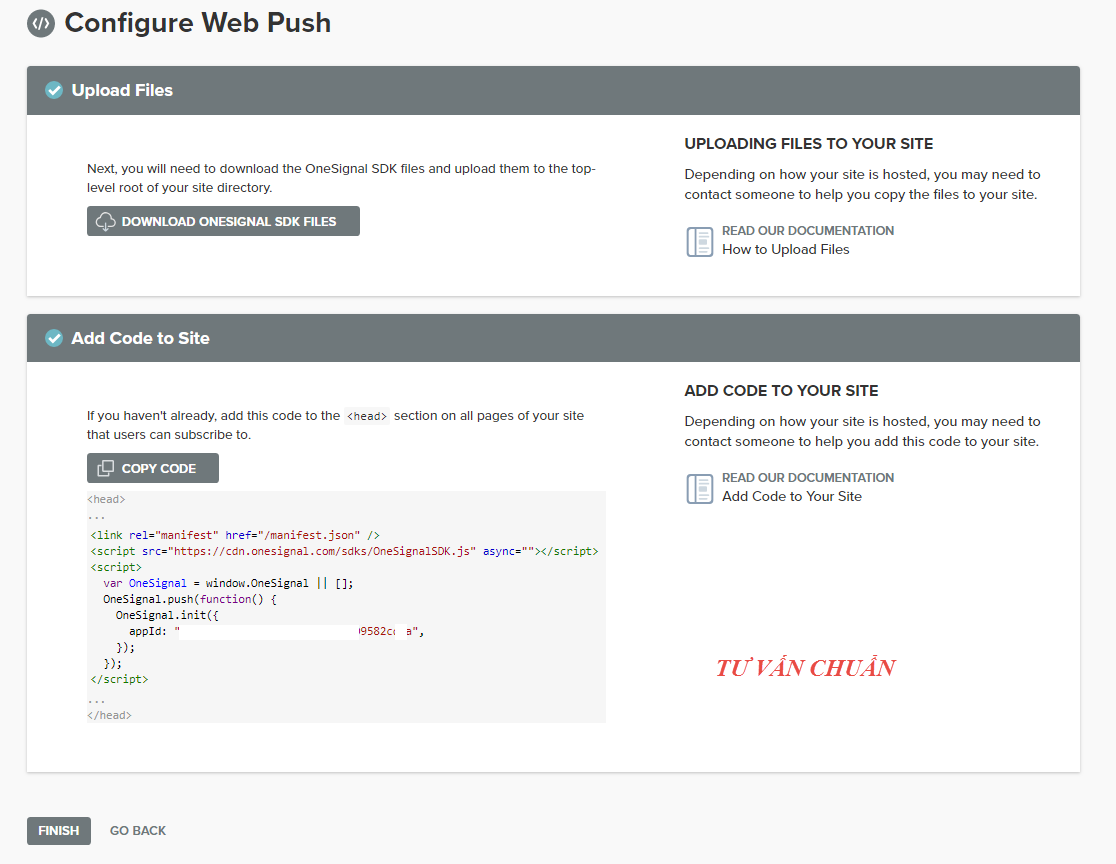Click the cloud download icon on the SDK button
1116x864 pixels.
tap(105, 222)
